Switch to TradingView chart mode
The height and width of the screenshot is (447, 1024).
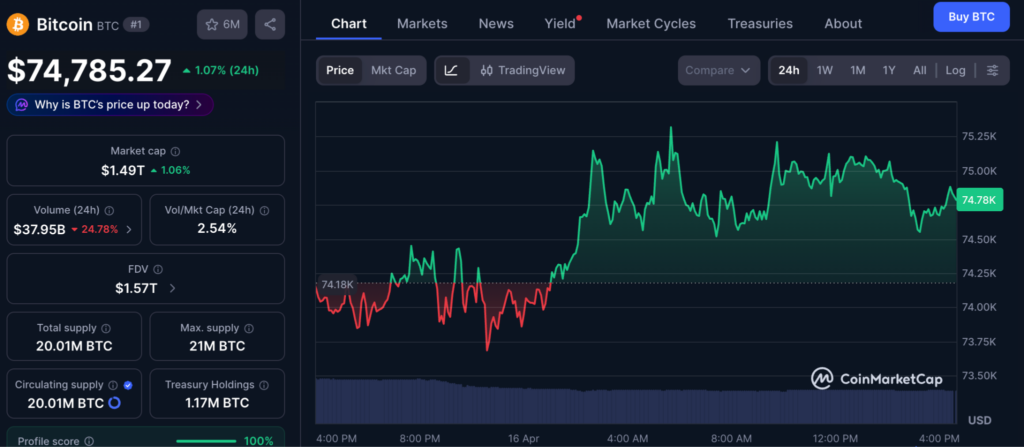pos(522,70)
